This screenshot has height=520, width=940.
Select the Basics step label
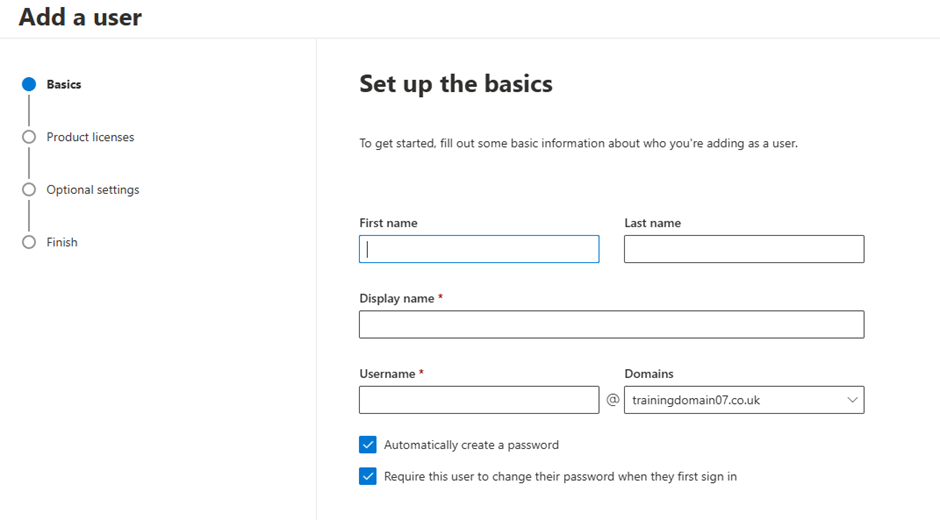click(64, 85)
